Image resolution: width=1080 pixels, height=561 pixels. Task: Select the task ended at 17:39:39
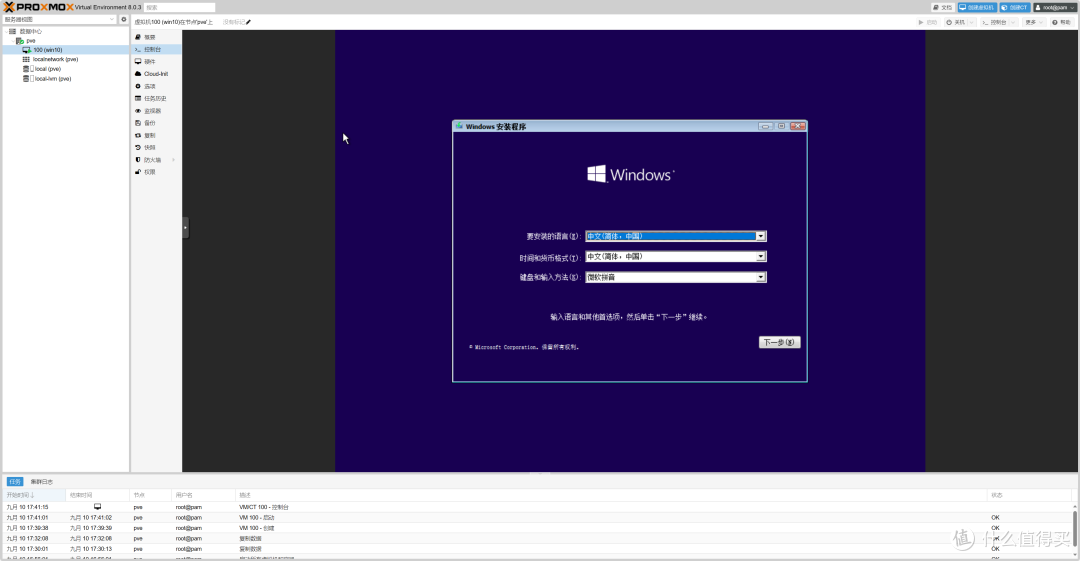(x=537, y=528)
